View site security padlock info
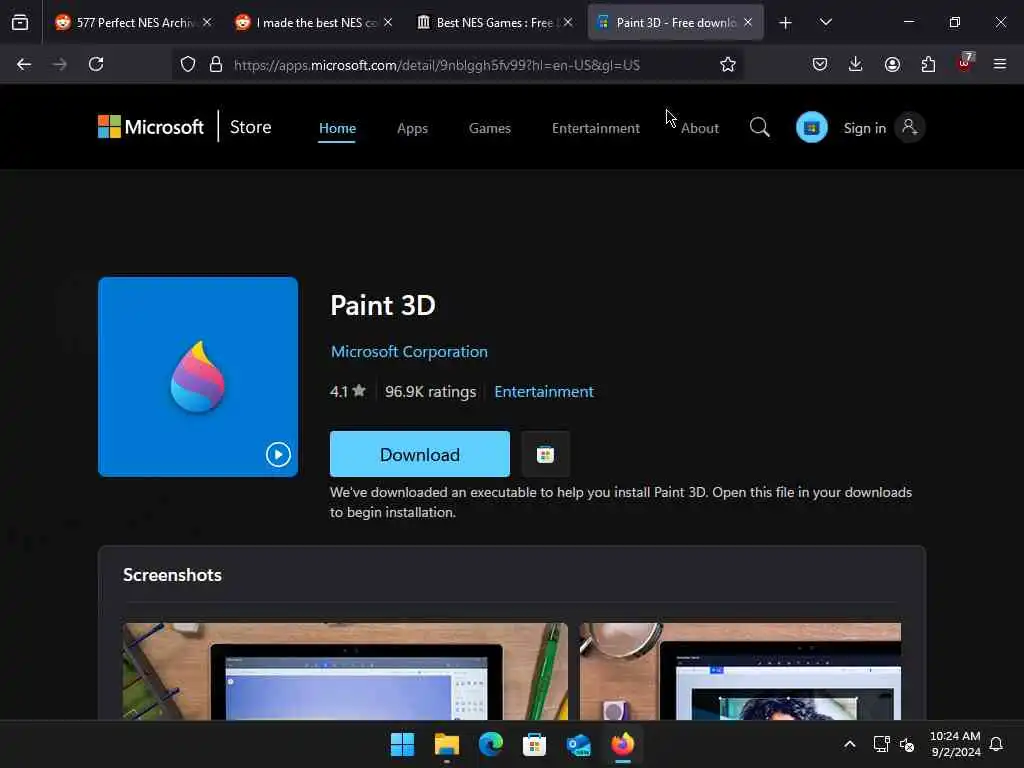This screenshot has height=768, width=1024. (x=216, y=64)
